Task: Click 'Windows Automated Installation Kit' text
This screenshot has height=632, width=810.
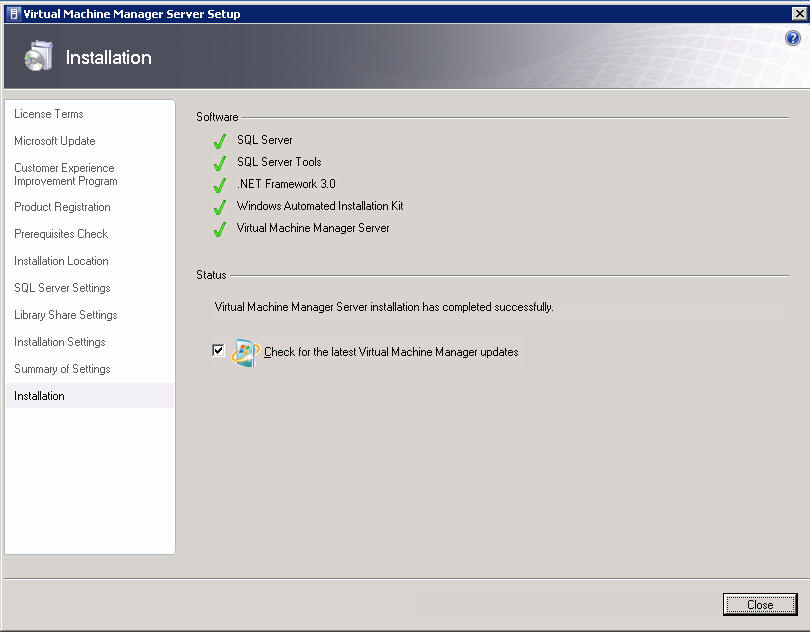Action: [320, 206]
